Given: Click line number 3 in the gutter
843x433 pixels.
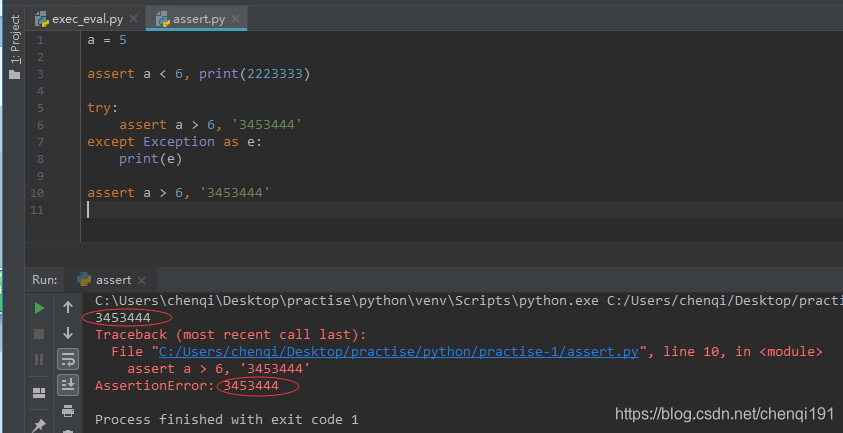Looking at the screenshot, I should tap(41, 74).
